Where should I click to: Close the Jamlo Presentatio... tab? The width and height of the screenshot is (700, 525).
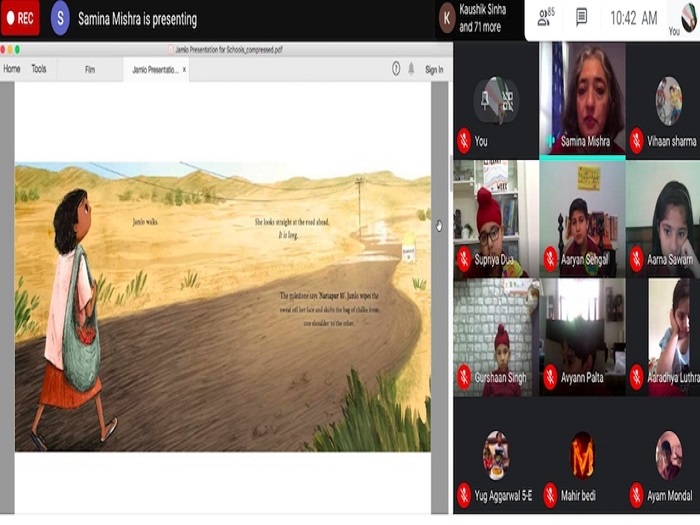184,69
